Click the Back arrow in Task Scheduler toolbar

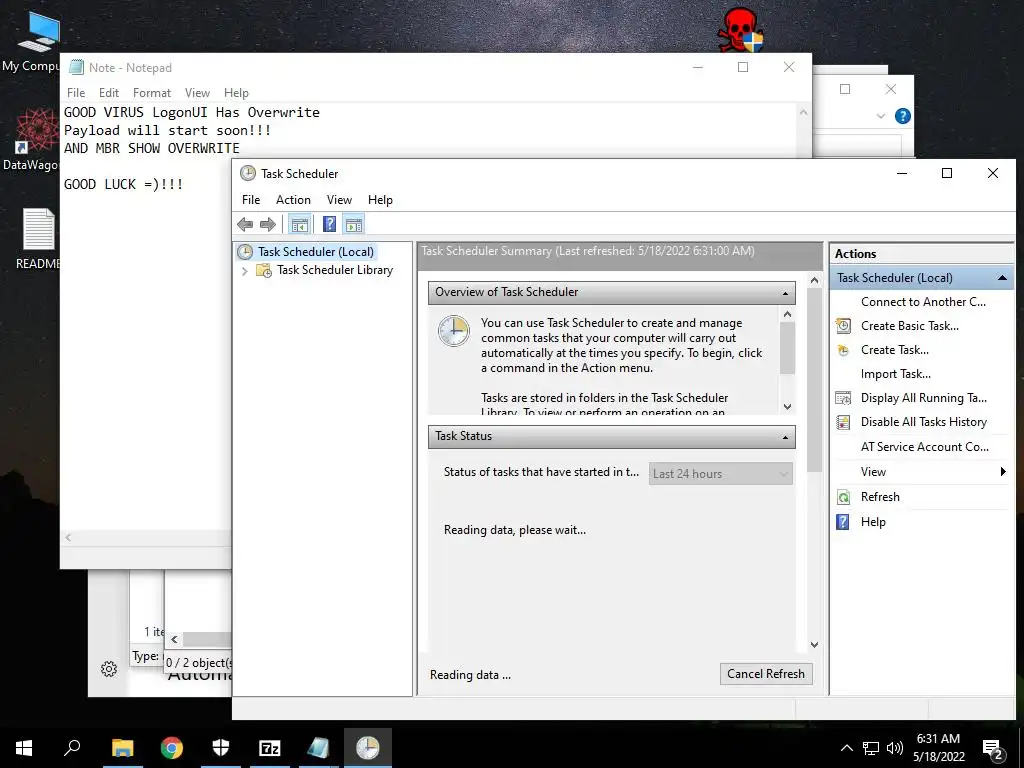coord(245,225)
